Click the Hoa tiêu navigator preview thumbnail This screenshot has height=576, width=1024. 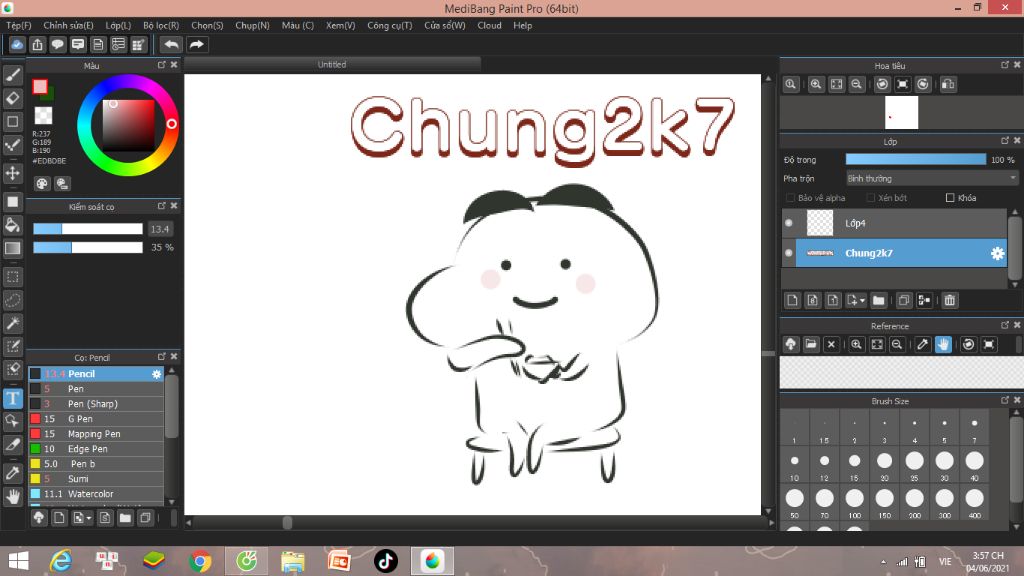(x=901, y=113)
